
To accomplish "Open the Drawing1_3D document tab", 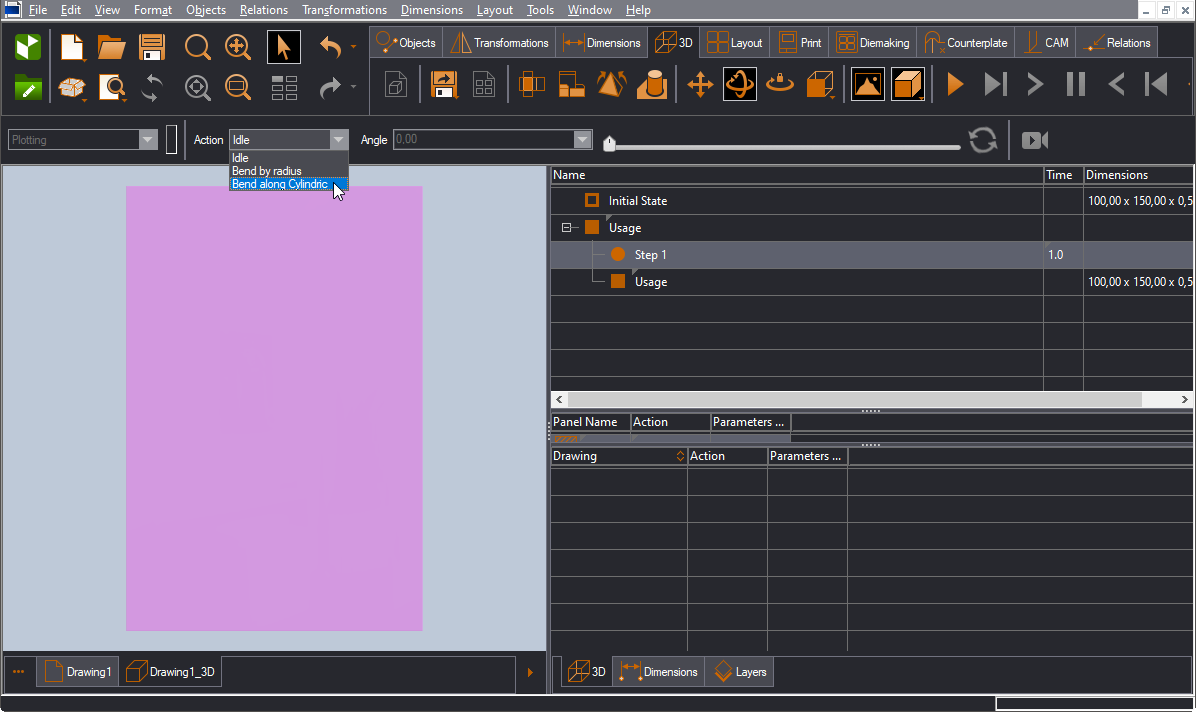I will click(171, 672).
